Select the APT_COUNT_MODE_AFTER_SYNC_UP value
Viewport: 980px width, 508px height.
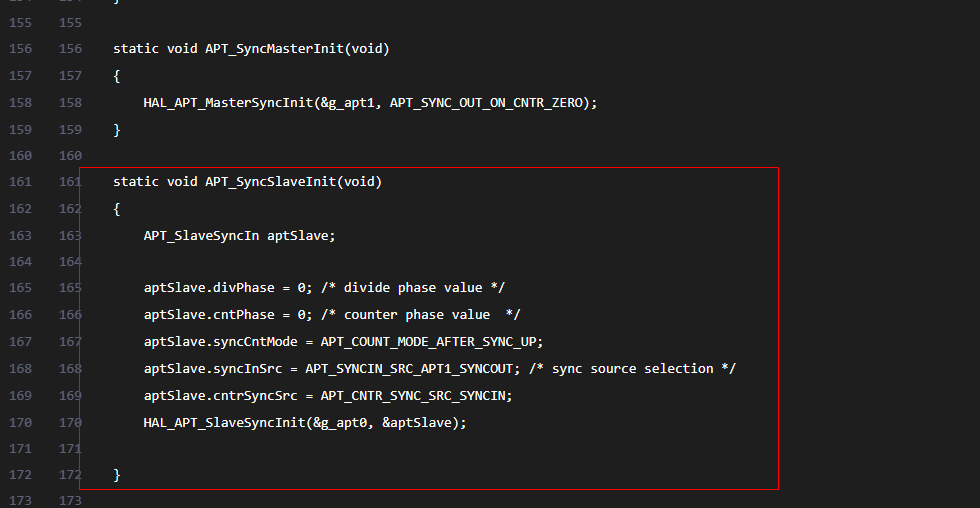coord(431,342)
